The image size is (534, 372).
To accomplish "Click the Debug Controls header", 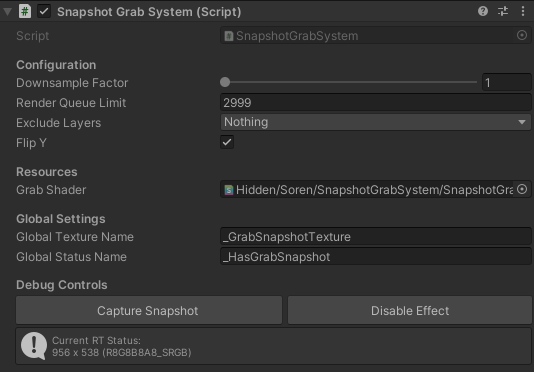I will click(62, 285).
